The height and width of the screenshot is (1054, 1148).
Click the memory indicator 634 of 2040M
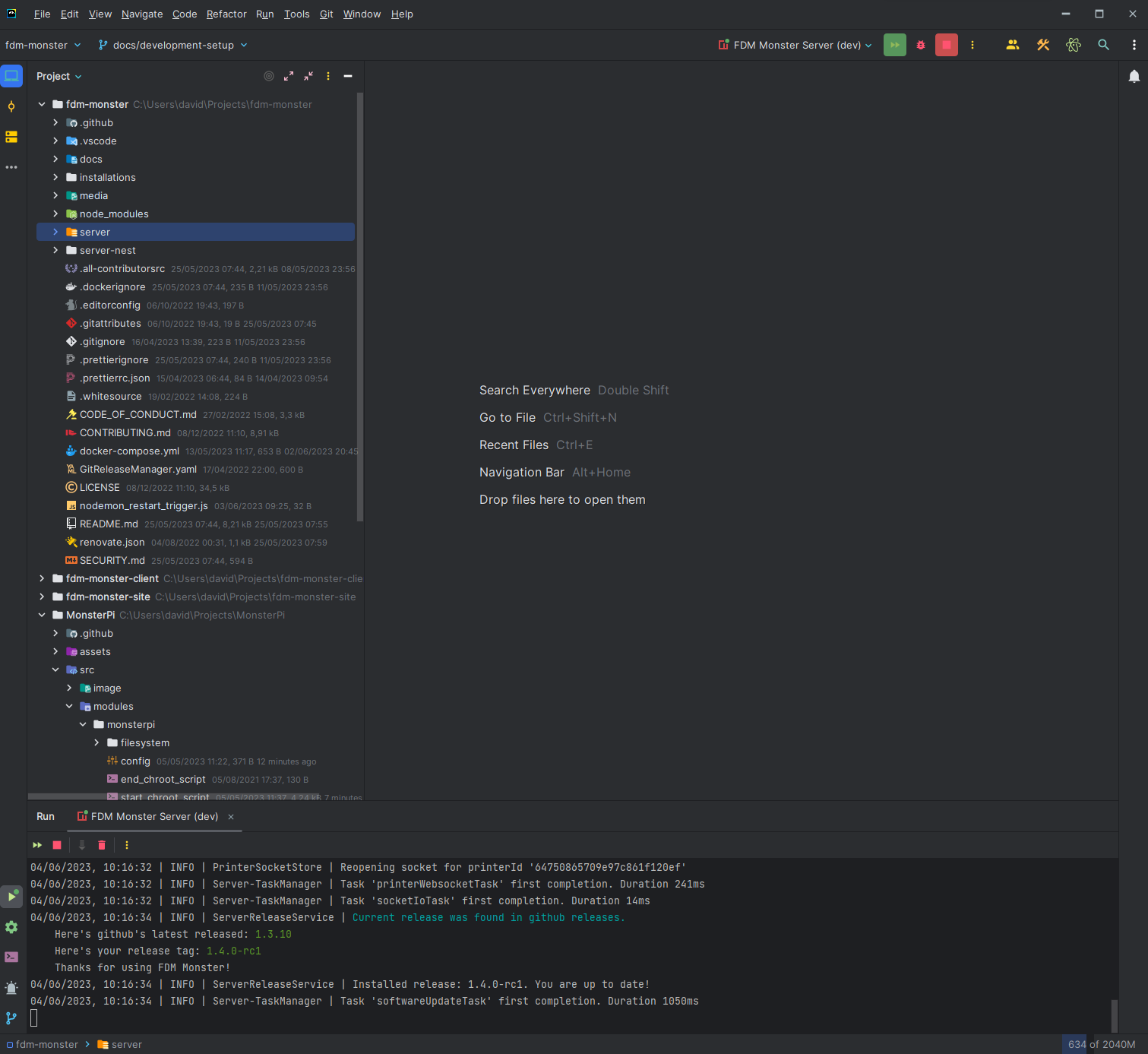pos(1102,1044)
